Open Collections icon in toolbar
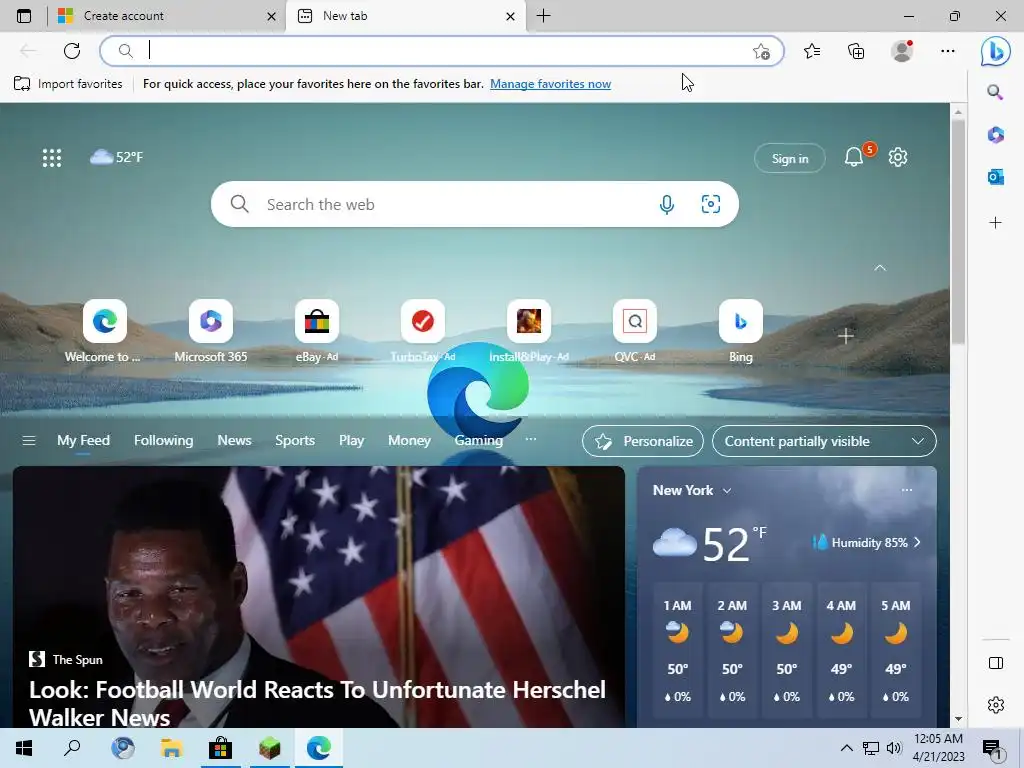 tap(856, 51)
